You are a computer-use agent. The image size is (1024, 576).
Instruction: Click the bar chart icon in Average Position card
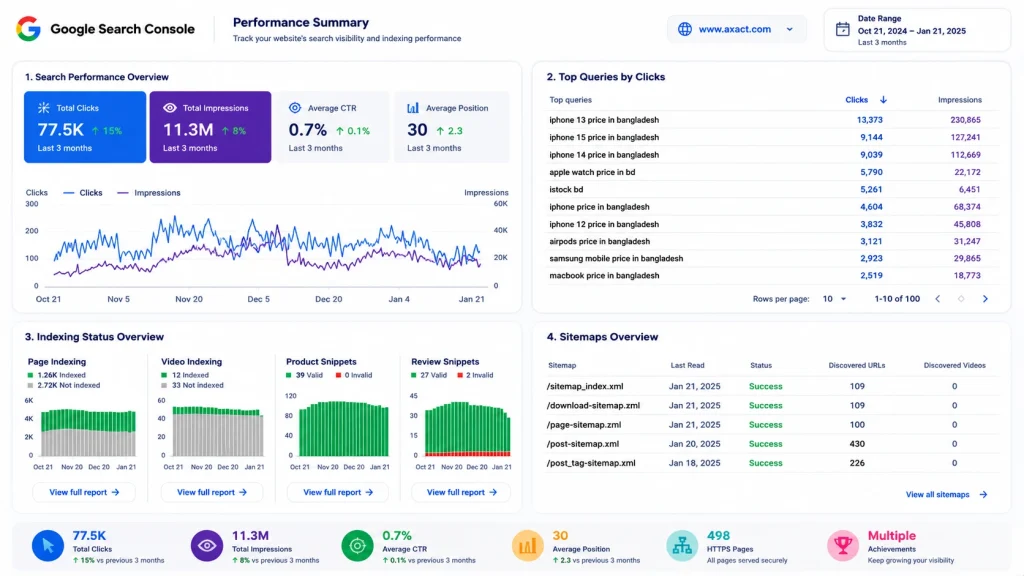click(413, 108)
